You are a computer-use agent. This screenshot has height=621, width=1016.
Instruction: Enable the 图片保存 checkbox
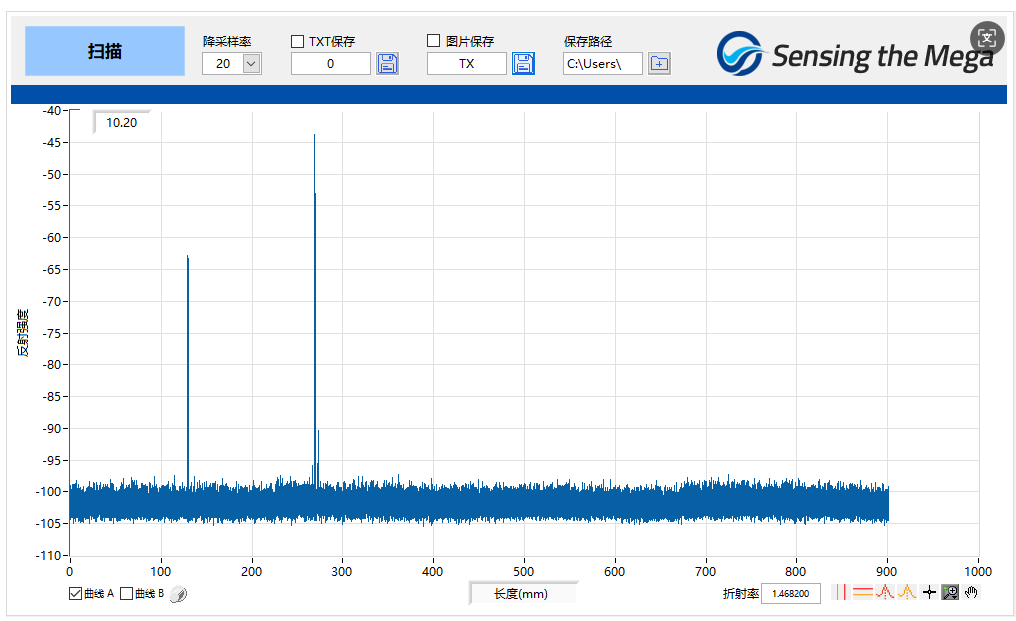433,41
